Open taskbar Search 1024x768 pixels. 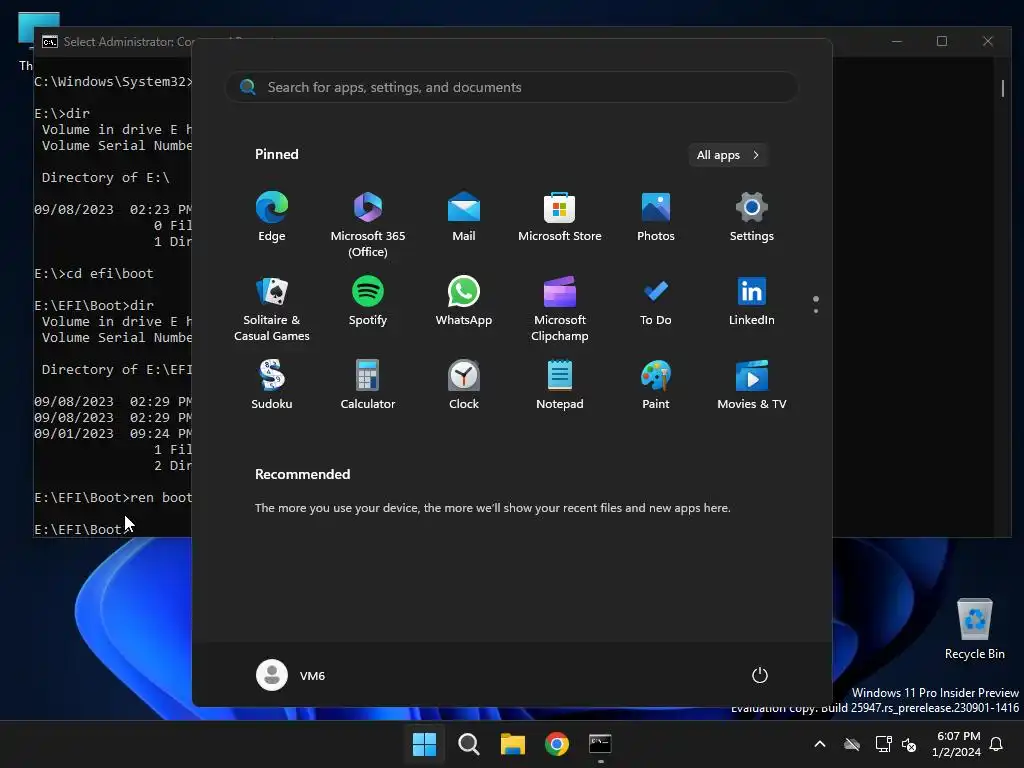[x=468, y=744]
